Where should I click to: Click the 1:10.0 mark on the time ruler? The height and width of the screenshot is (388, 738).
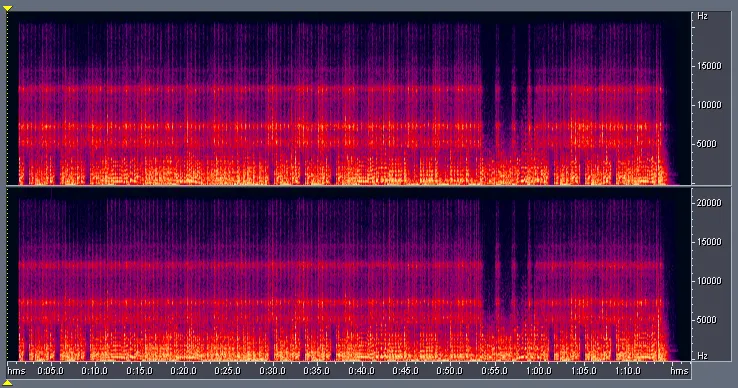[628, 371]
